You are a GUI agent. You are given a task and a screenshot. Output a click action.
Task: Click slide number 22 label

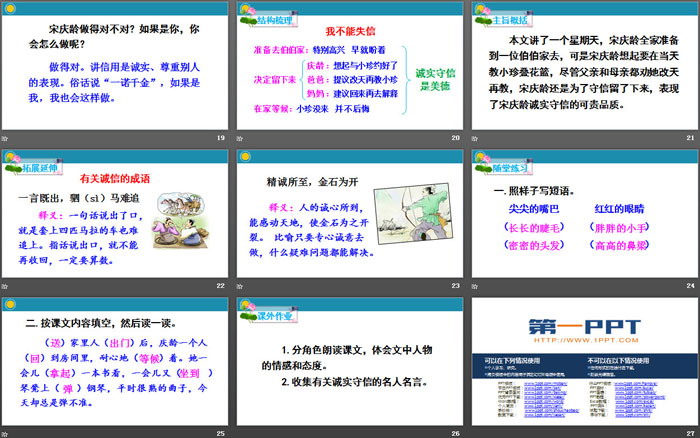[221, 286]
